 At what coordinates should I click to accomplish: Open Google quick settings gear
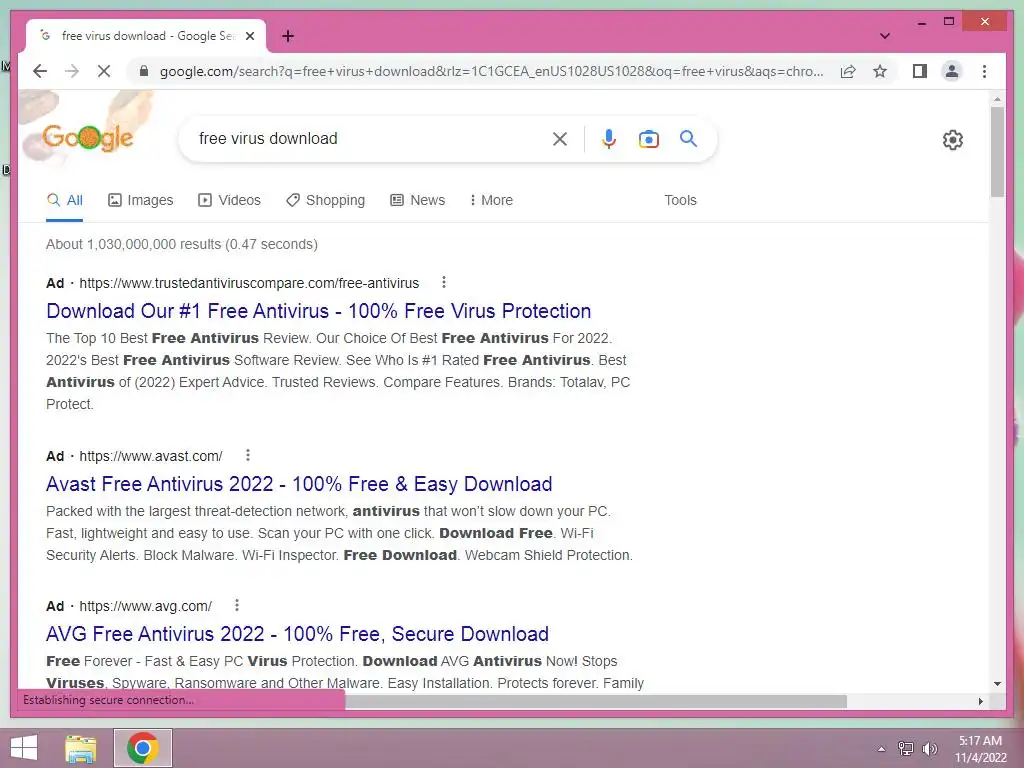point(952,140)
